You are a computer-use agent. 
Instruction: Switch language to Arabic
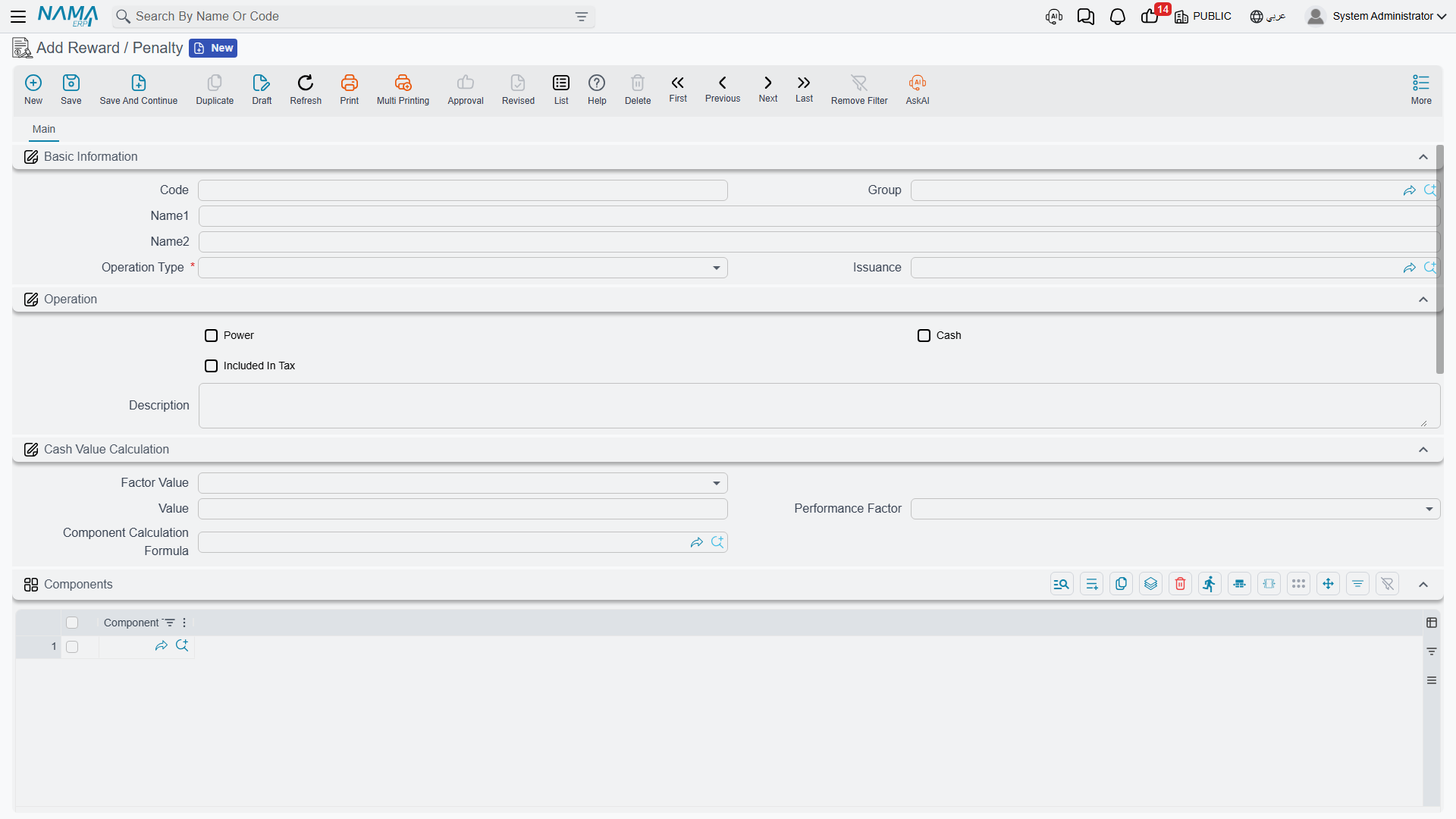tap(1268, 17)
